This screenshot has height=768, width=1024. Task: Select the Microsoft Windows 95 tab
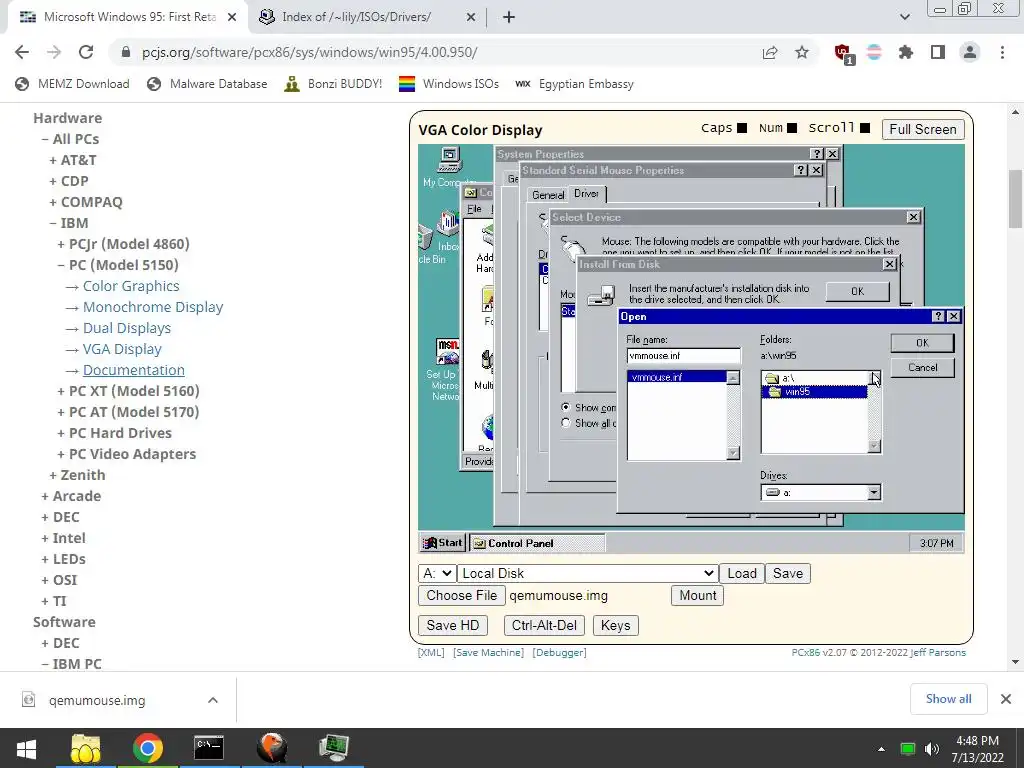127,17
